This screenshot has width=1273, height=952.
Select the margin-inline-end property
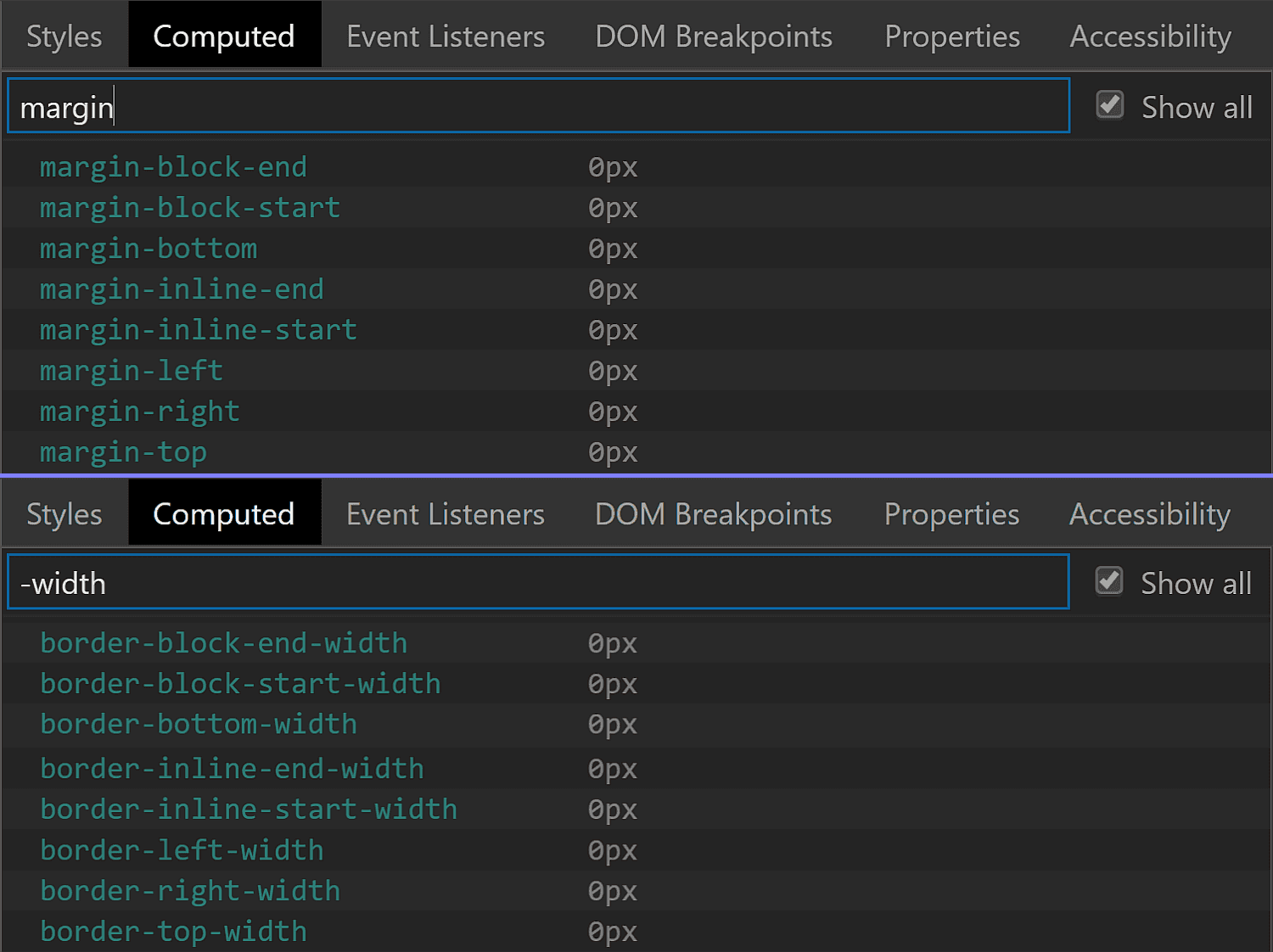point(182,289)
